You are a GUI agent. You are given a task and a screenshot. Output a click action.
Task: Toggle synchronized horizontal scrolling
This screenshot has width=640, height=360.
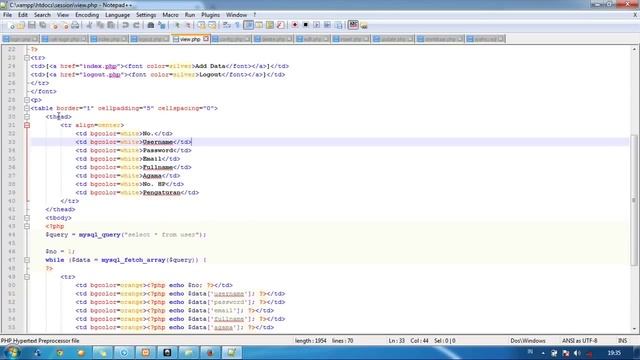click(212, 25)
